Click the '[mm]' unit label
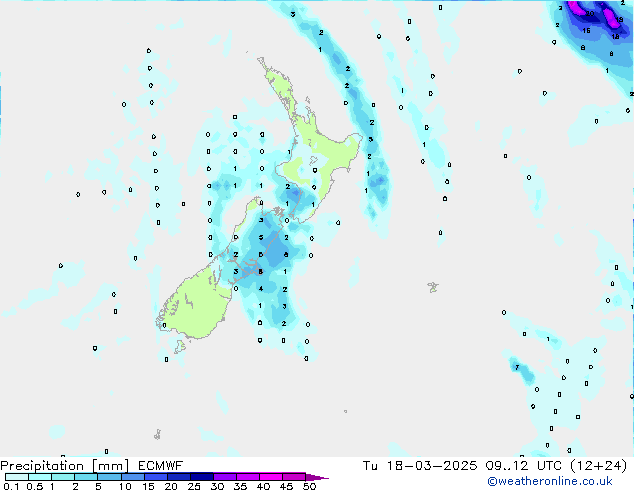 tap(110, 466)
